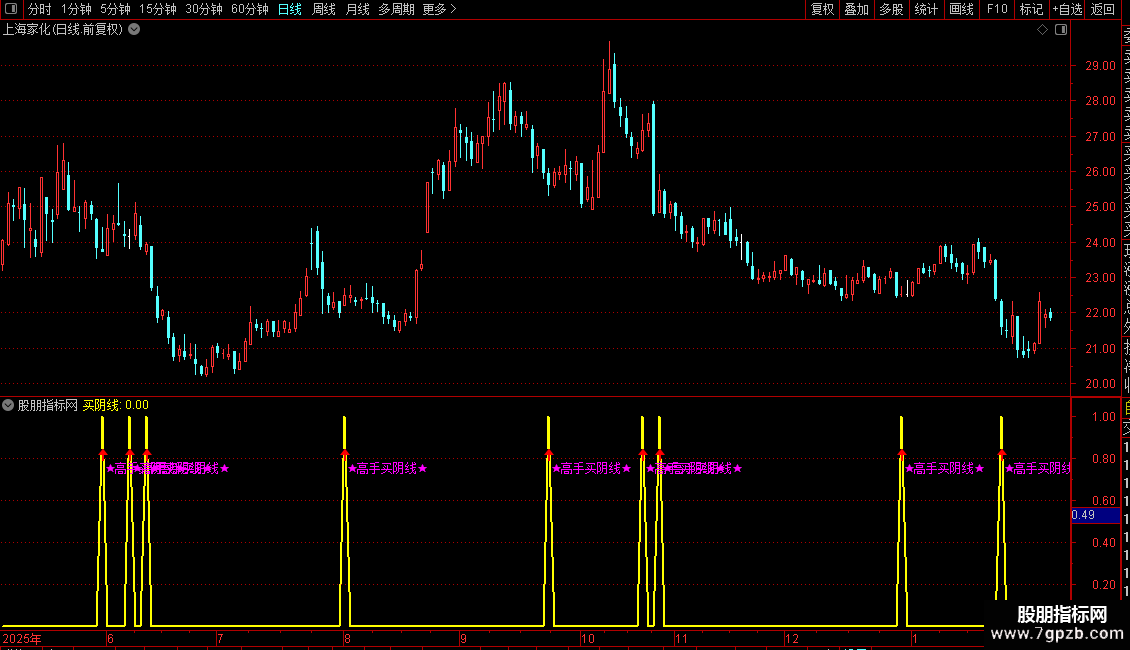Viewport: 1130px width, 650px height.
Task: Expand 更多 period options
Action: 440,9
